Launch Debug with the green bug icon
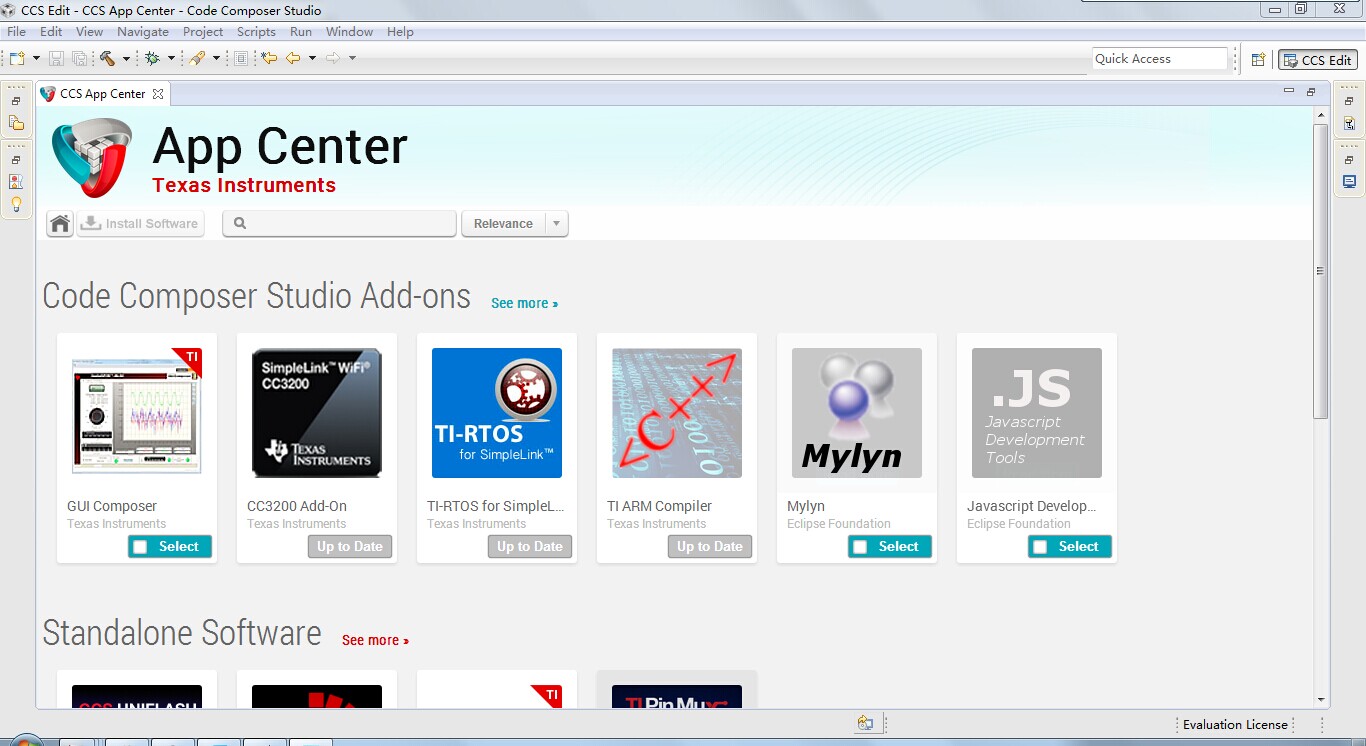1366x746 pixels. (x=152, y=58)
